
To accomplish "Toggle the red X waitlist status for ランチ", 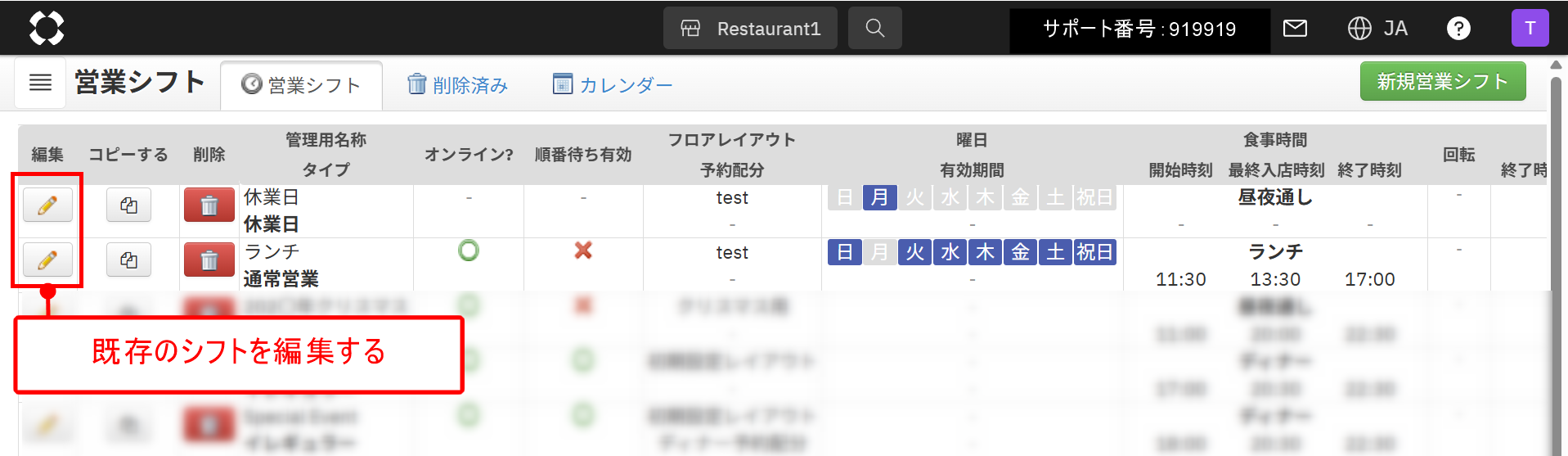I will pos(583,251).
